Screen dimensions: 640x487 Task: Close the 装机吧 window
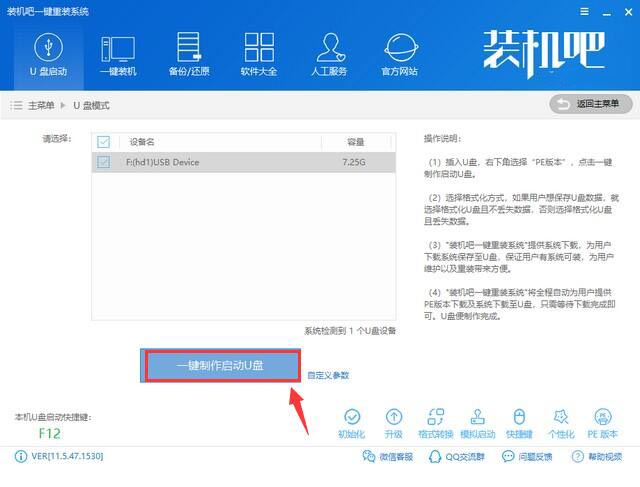[x=629, y=12]
